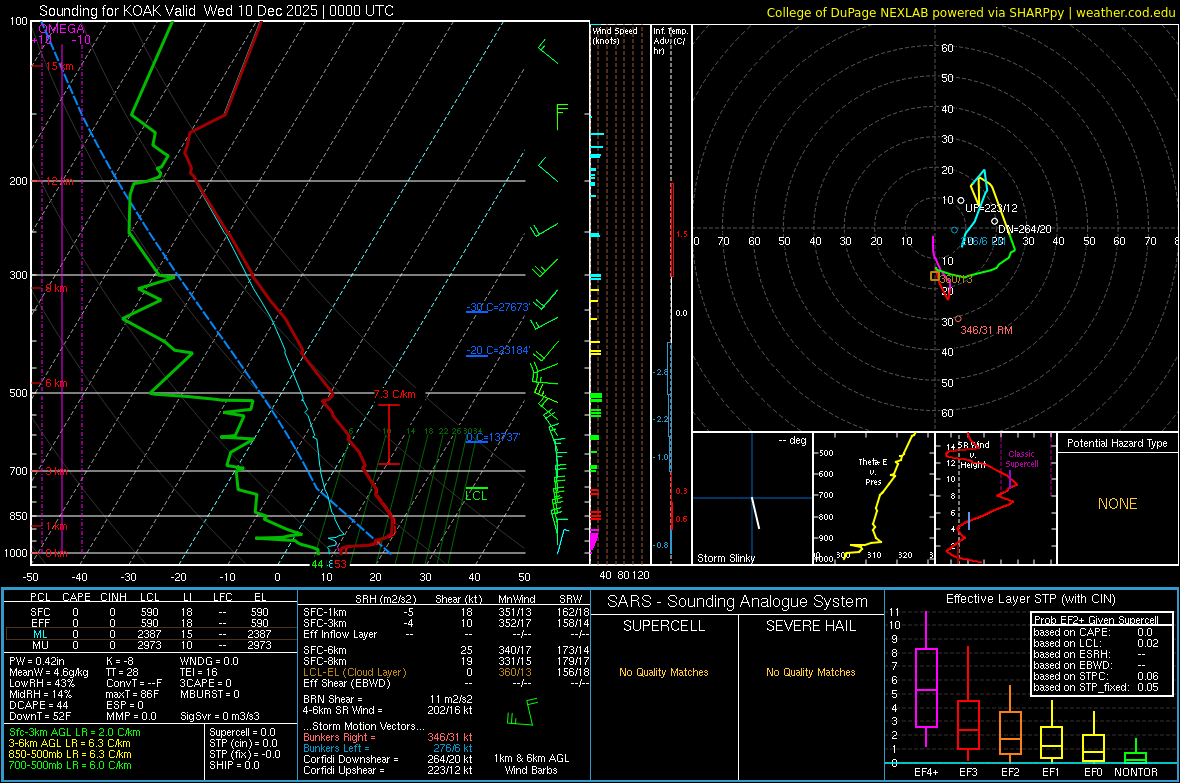Image resolution: width=1180 pixels, height=783 pixels.
Task: Select the 'EFF' parcel row
Action: 150,623
